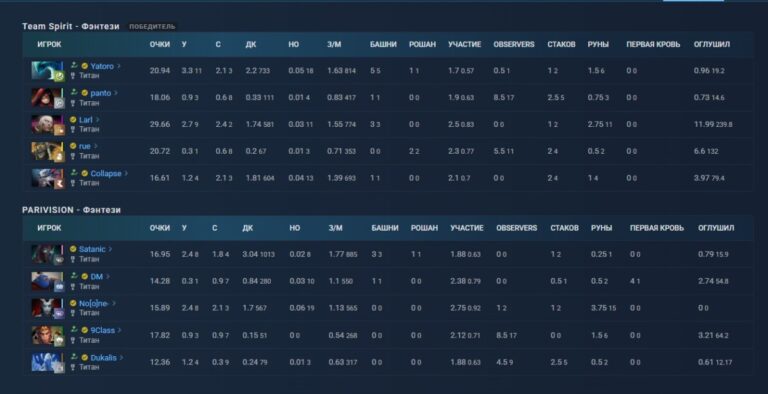
Task: Click the grey role badge on panto's hero portrait
Action: (59, 103)
